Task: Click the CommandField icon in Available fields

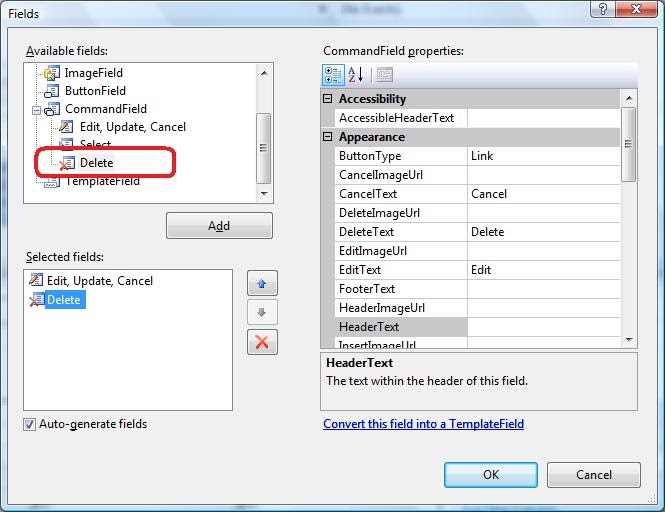Action: point(52,109)
